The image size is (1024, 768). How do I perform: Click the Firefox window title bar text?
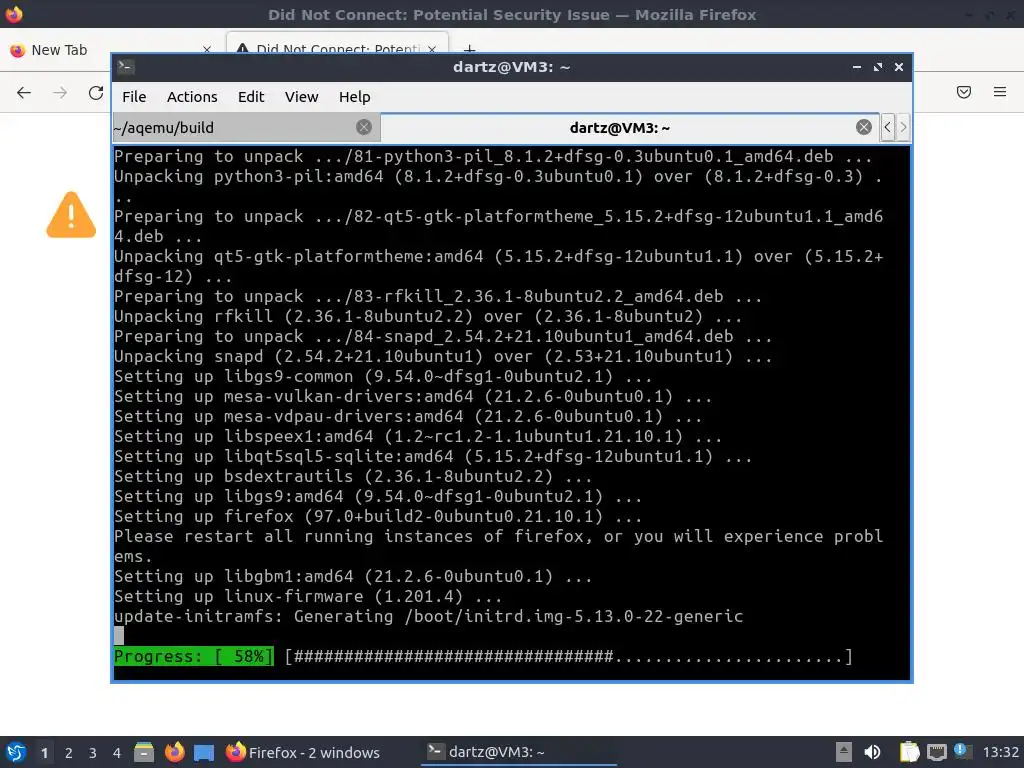[512, 14]
